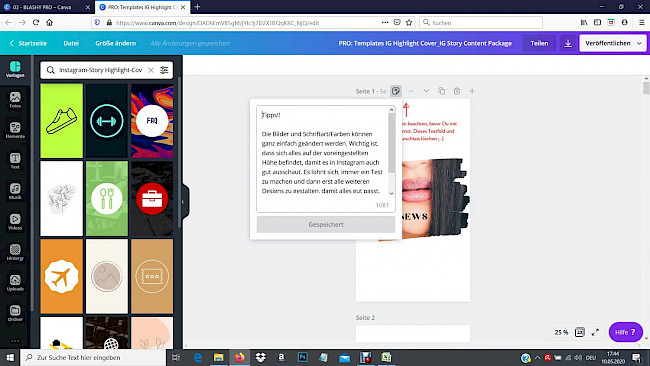Open the page grid view icon
This screenshot has height=366, width=650.
coord(580,332)
